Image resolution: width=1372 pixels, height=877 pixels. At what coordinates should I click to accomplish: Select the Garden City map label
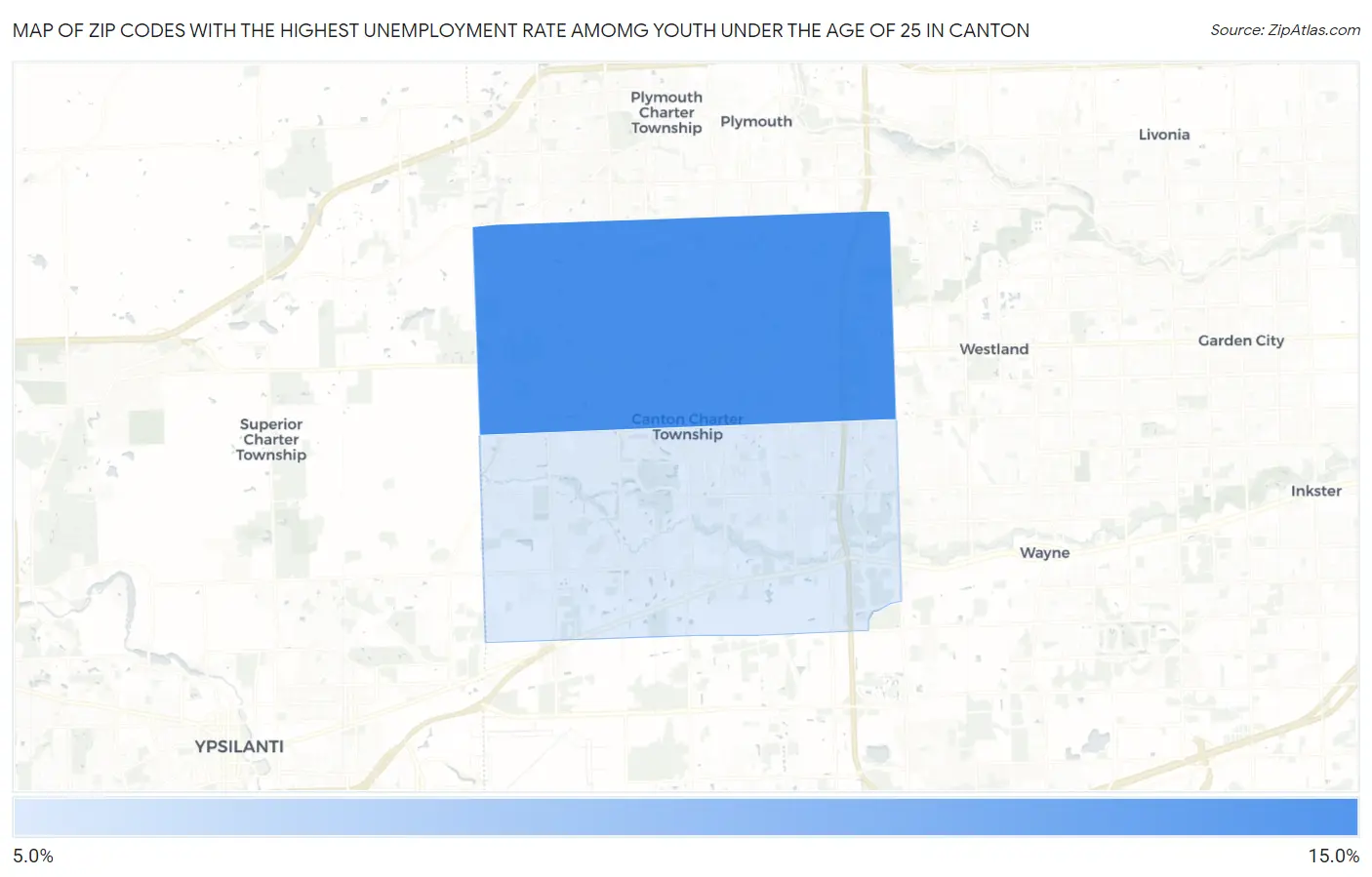[1241, 340]
